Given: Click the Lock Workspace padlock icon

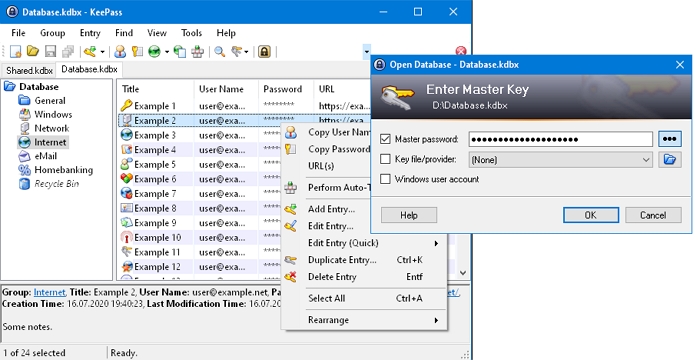Looking at the screenshot, I should tap(264, 51).
